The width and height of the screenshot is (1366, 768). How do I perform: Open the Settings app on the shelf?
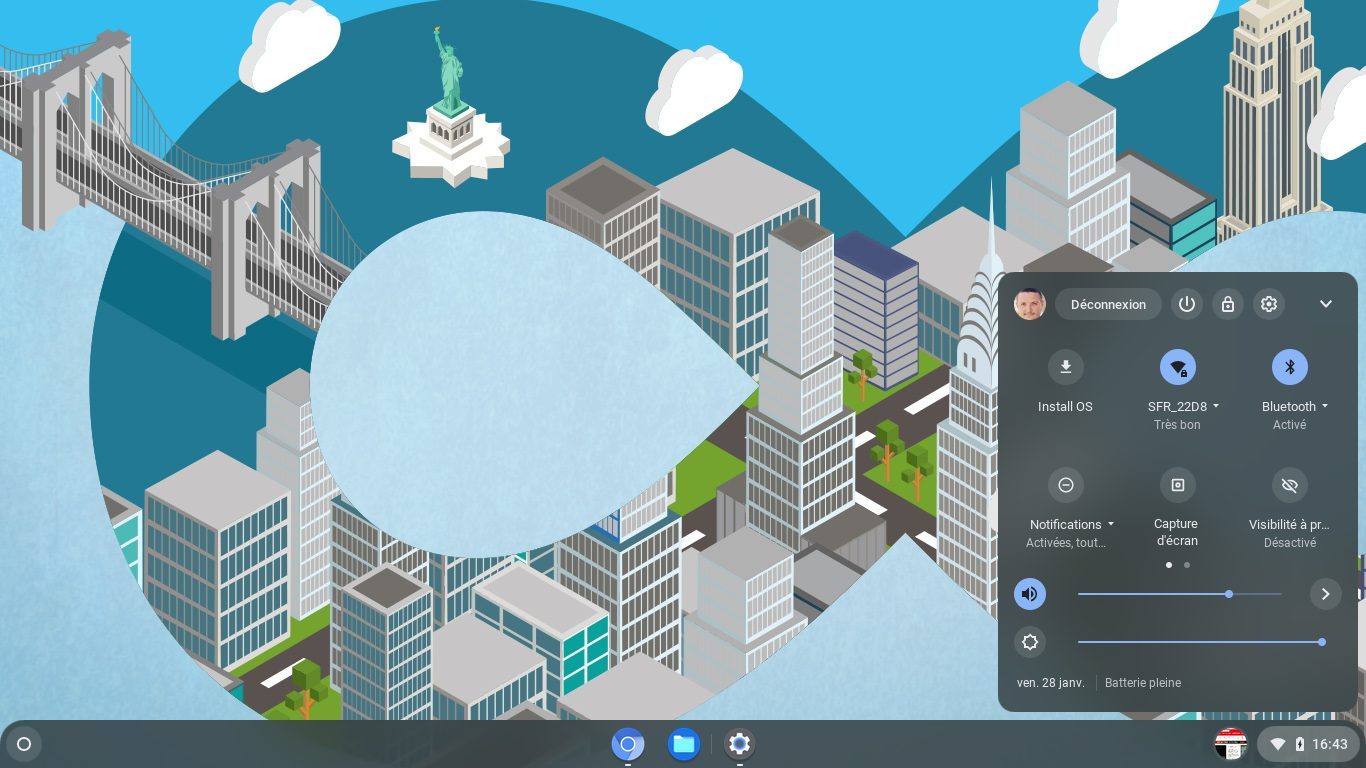(739, 744)
